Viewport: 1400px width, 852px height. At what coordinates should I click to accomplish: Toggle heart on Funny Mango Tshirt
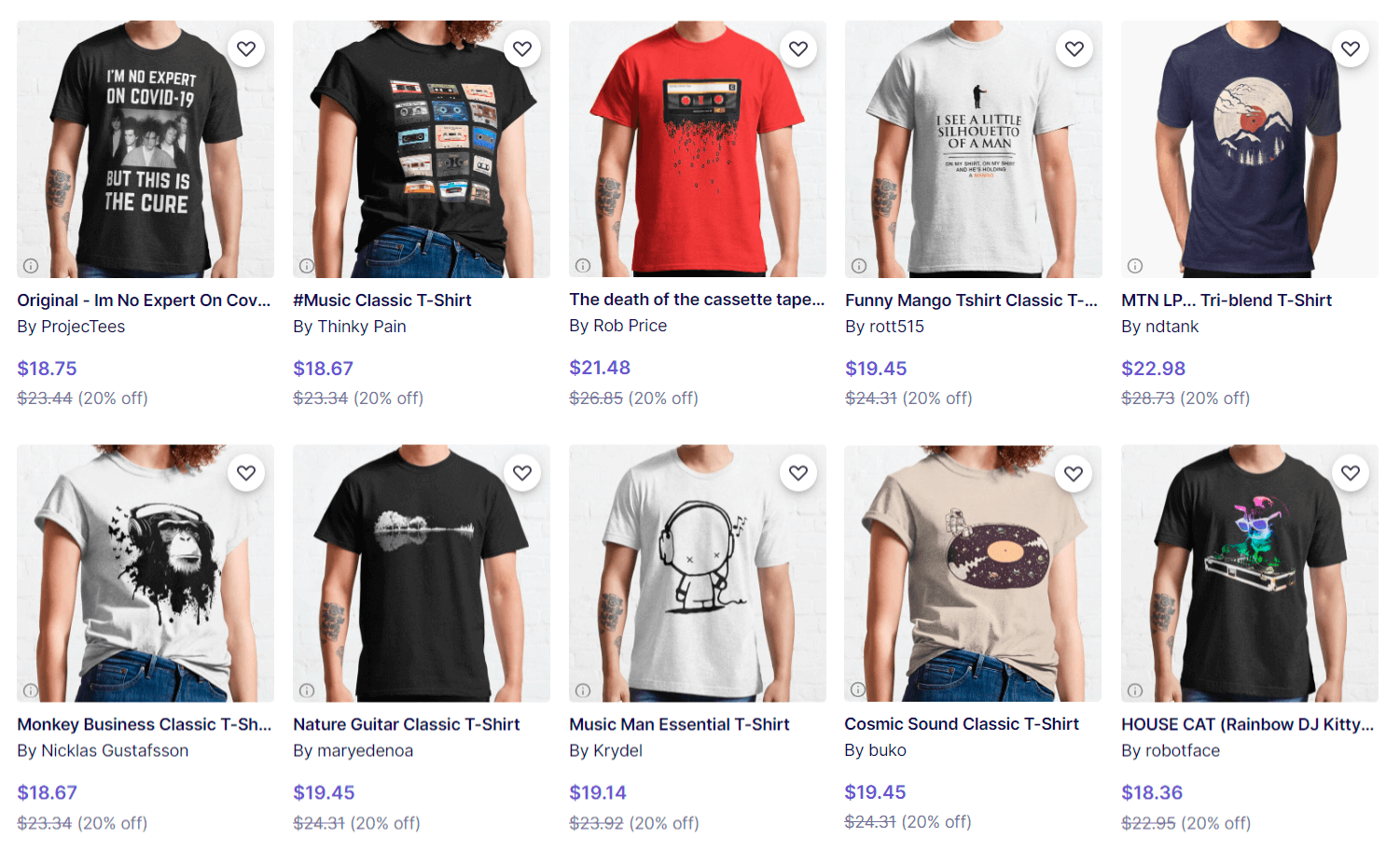point(1074,49)
